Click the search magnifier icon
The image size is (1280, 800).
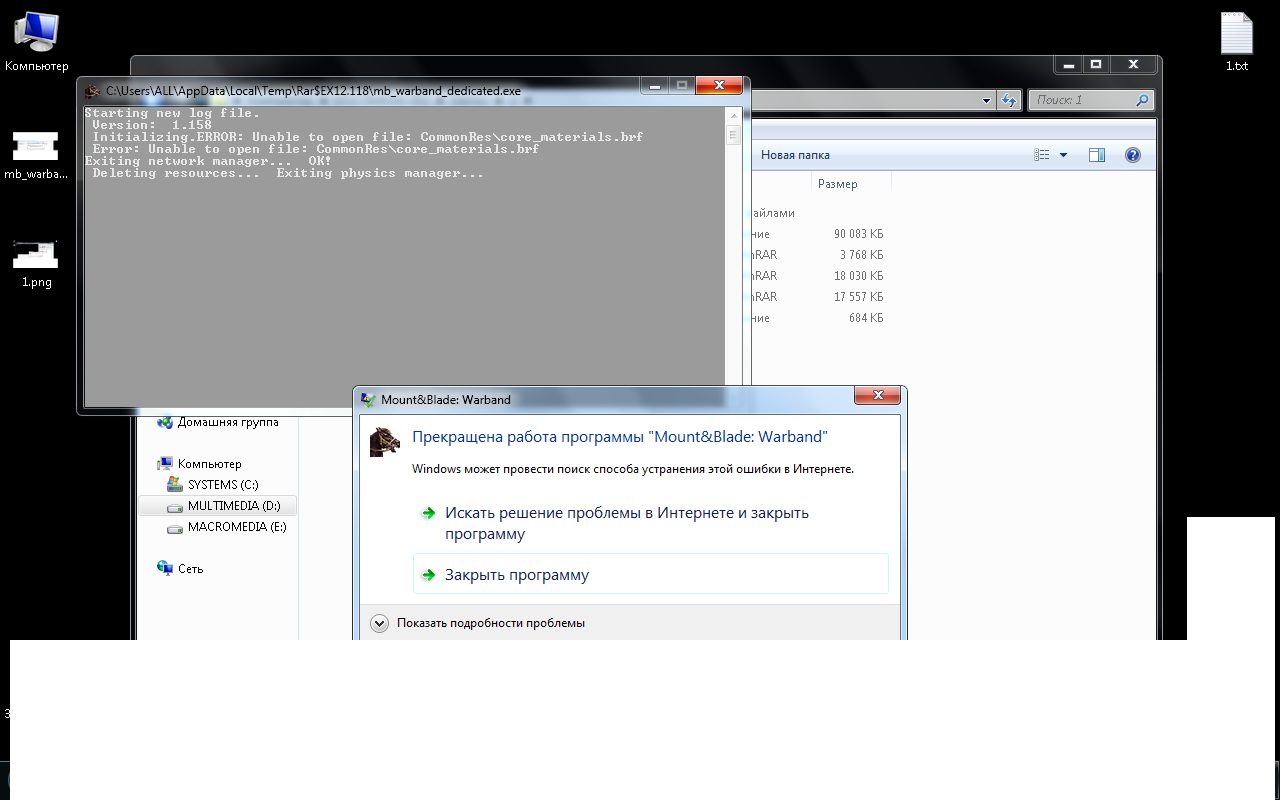click(1142, 100)
